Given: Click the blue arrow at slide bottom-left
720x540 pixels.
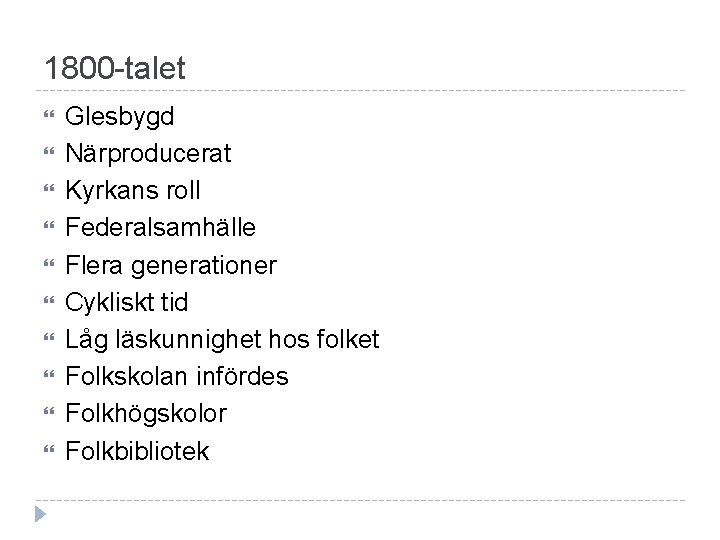Looking at the screenshot, I should 40,514.
